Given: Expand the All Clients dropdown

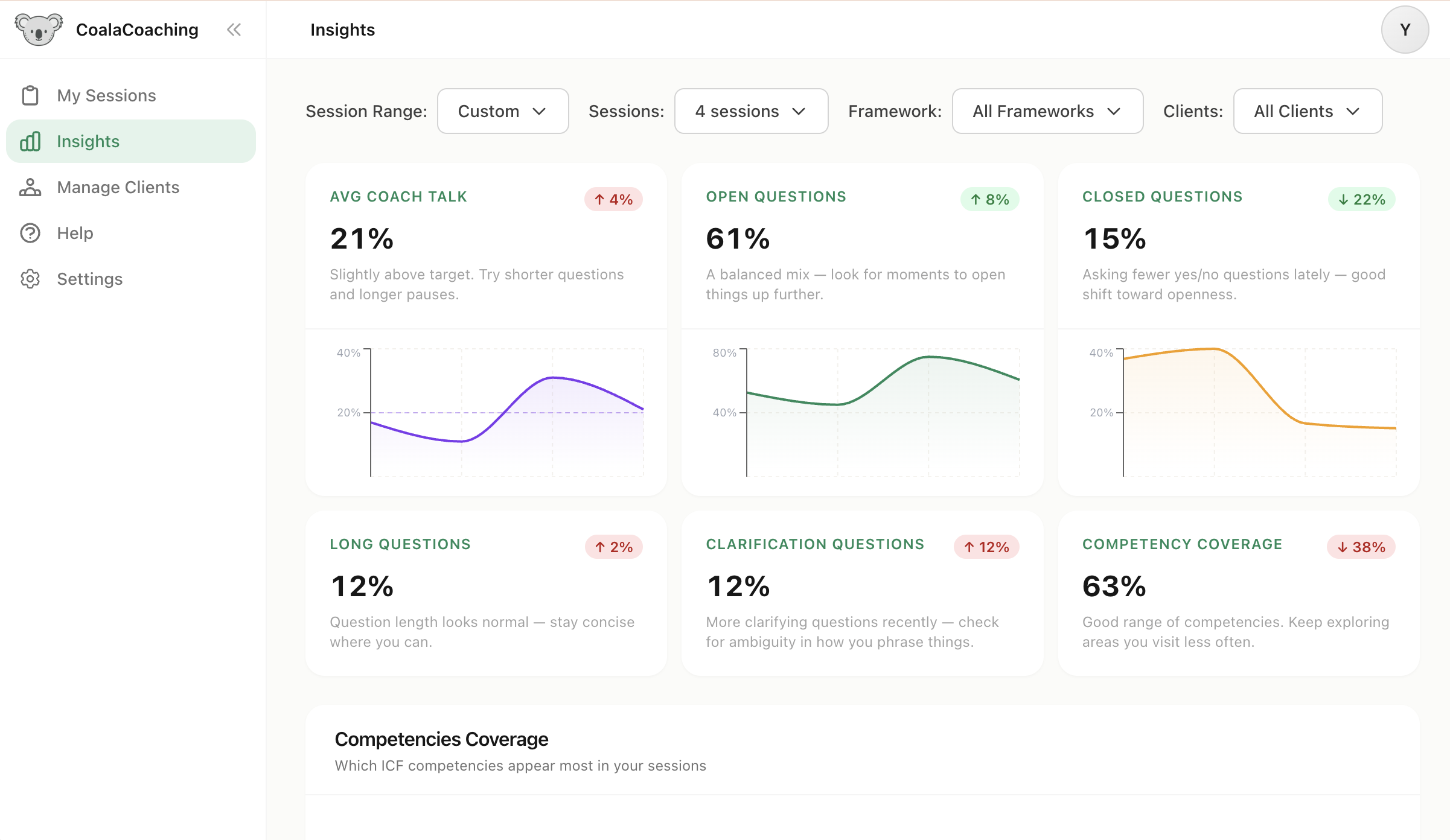Looking at the screenshot, I should pyautogui.click(x=1308, y=111).
